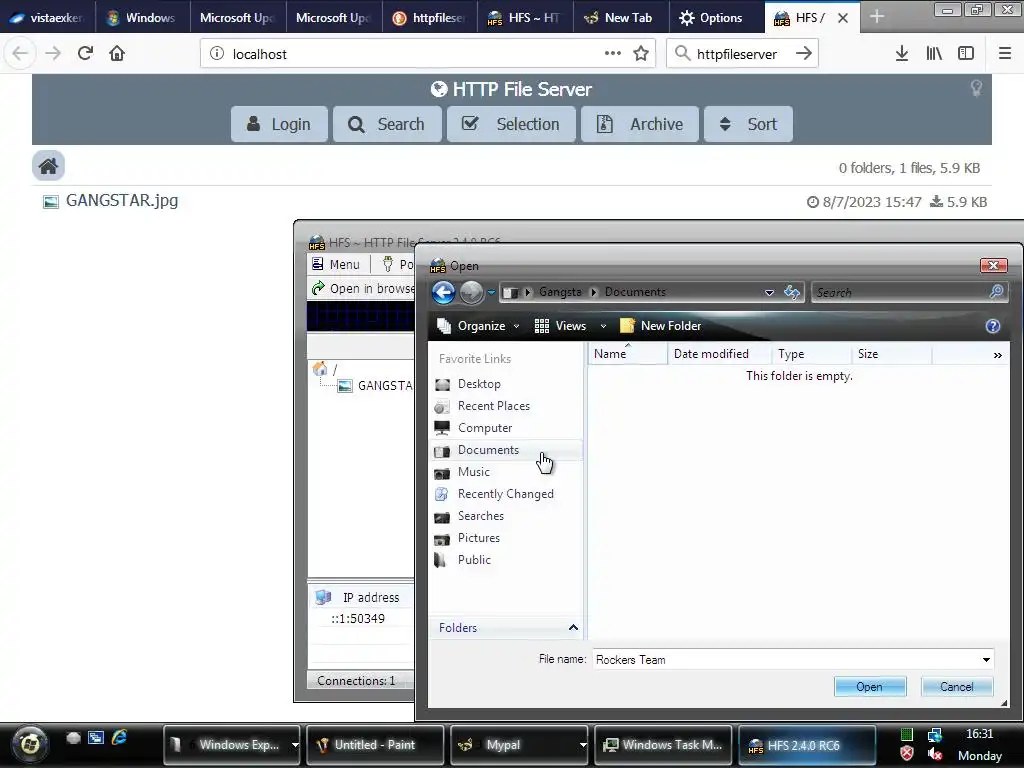Switch to Untitled - Paint in taskbar
The image size is (1024, 768).
tap(375, 744)
